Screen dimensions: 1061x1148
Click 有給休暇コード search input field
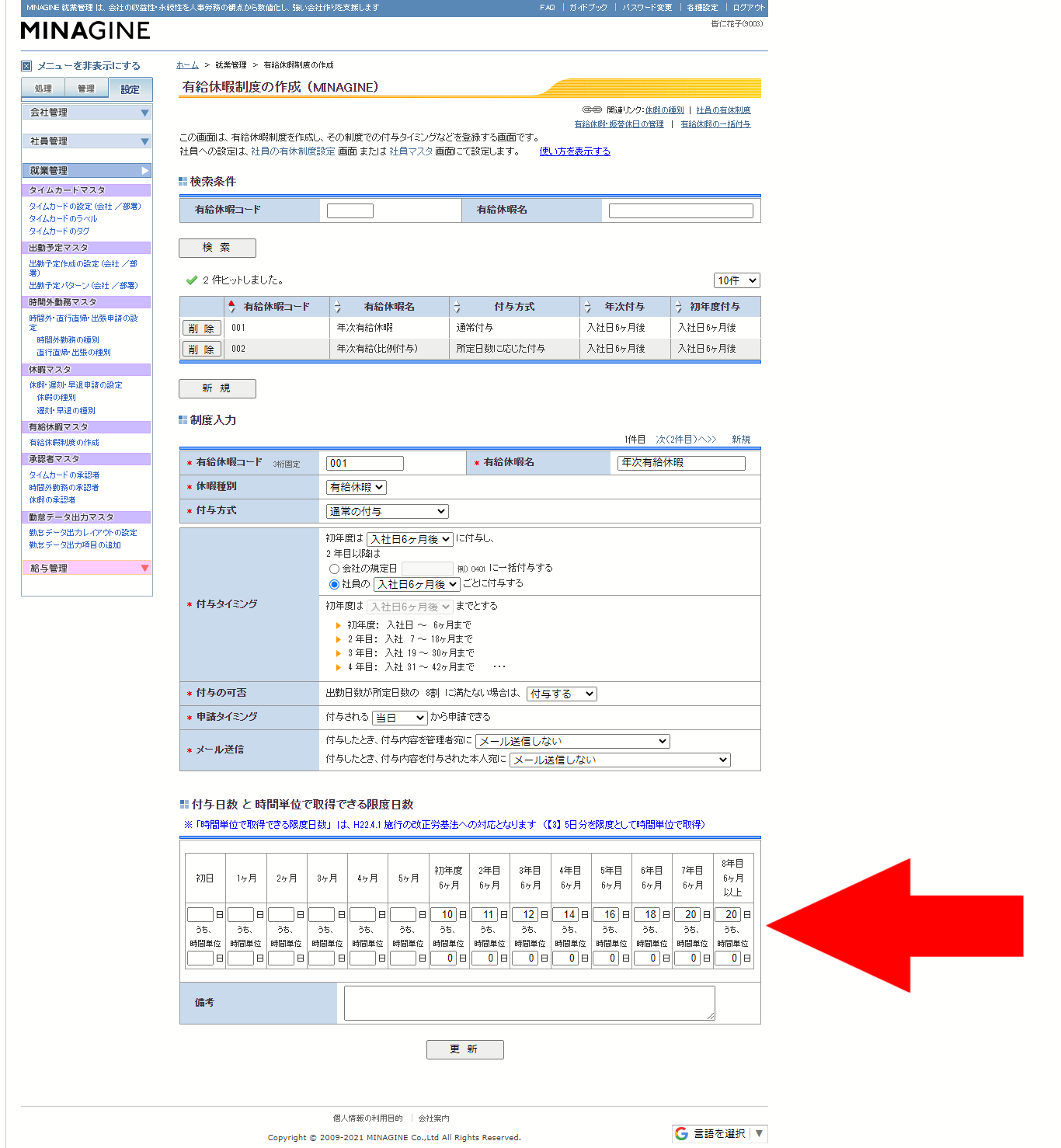(x=350, y=210)
